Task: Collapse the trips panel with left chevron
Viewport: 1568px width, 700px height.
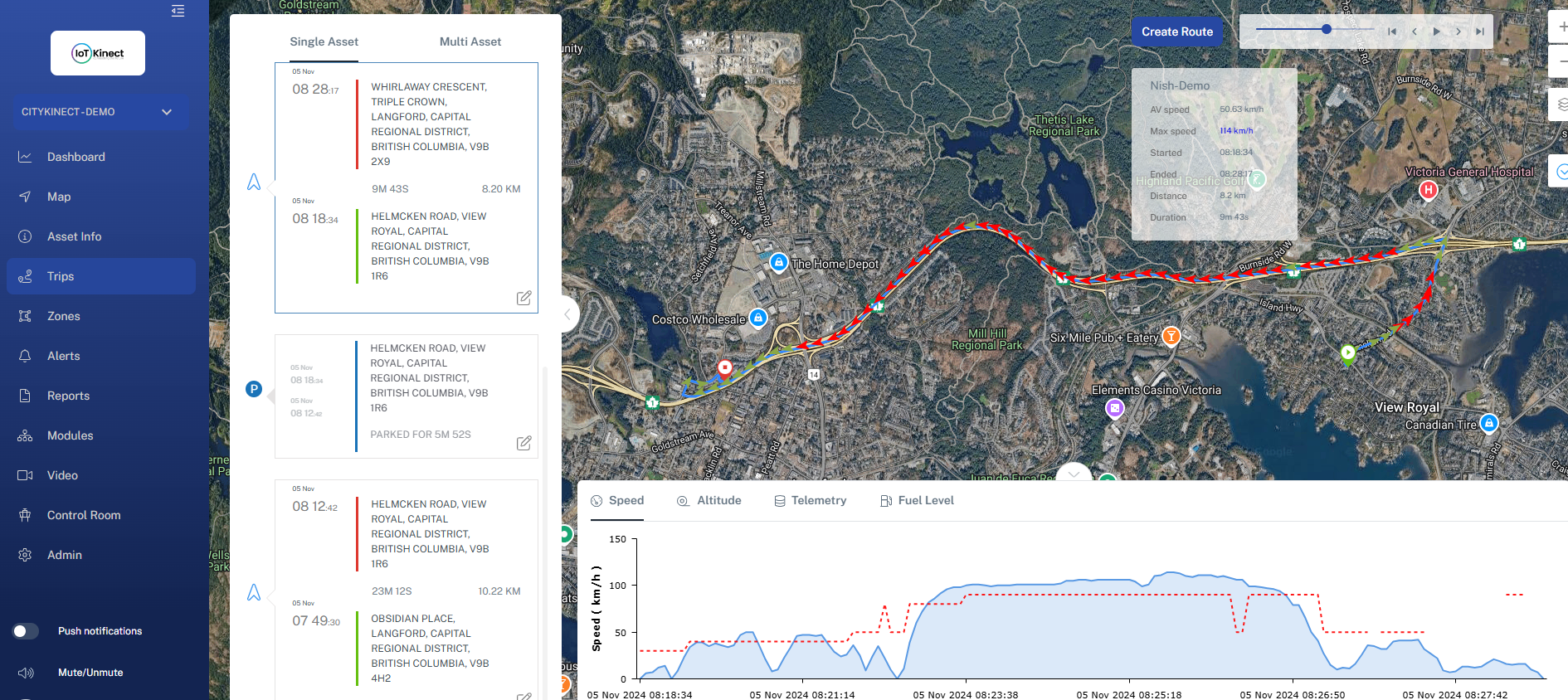Action: tap(567, 314)
